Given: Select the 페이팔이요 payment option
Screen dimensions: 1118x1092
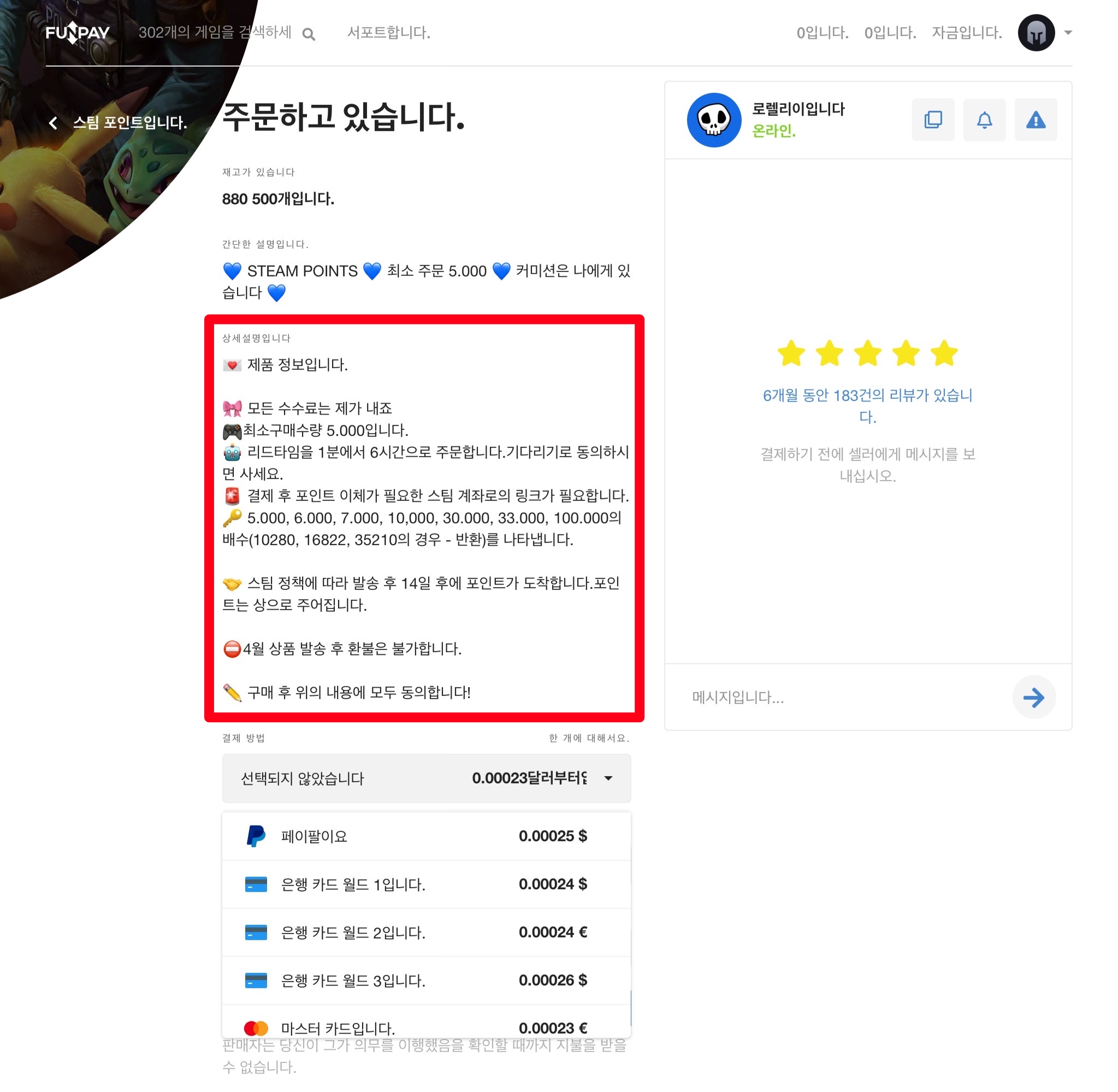Looking at the screenshot, I should (x=427, y=836).
